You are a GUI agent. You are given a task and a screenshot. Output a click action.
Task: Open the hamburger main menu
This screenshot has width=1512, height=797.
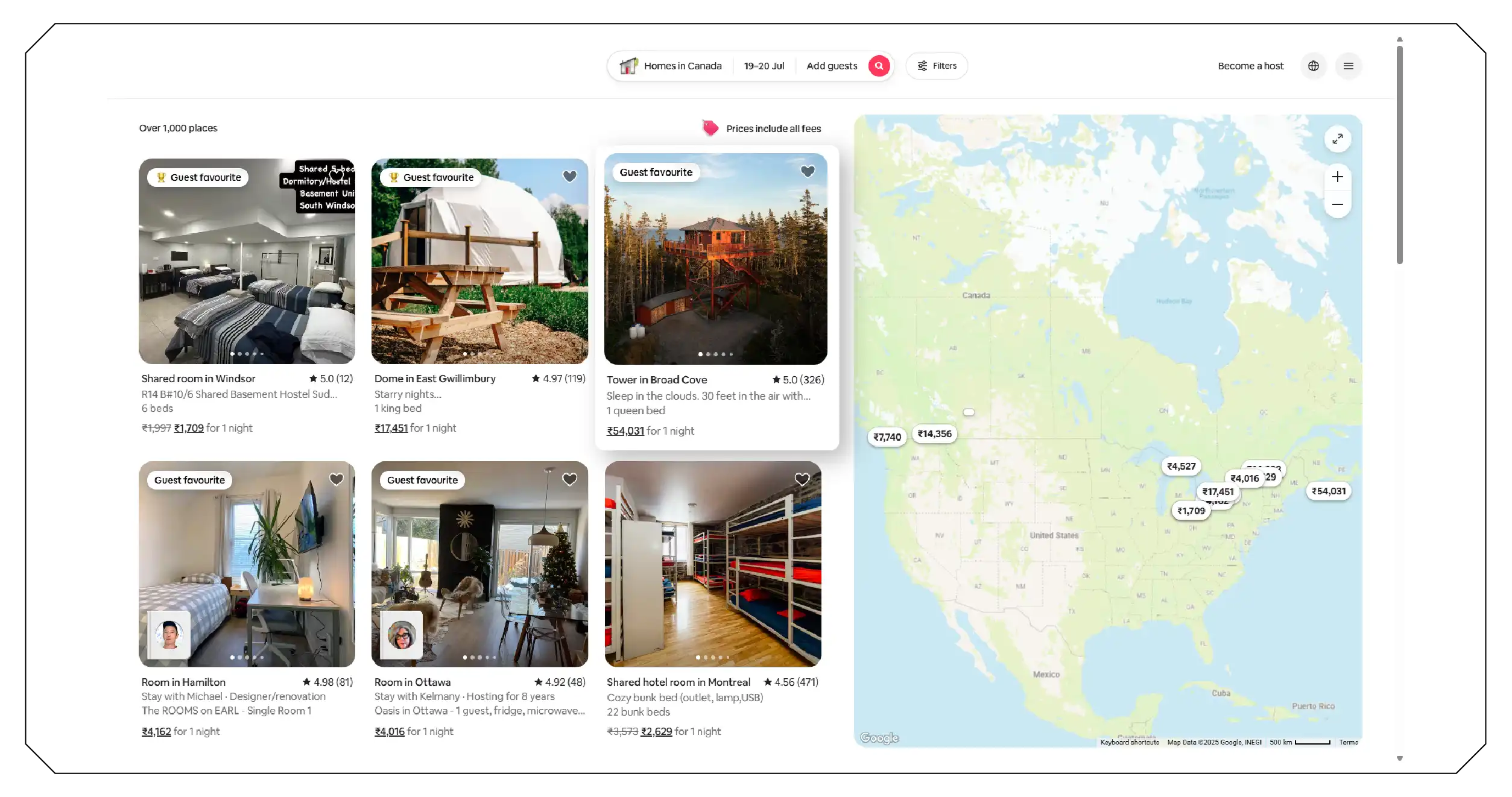point(1348,66)
